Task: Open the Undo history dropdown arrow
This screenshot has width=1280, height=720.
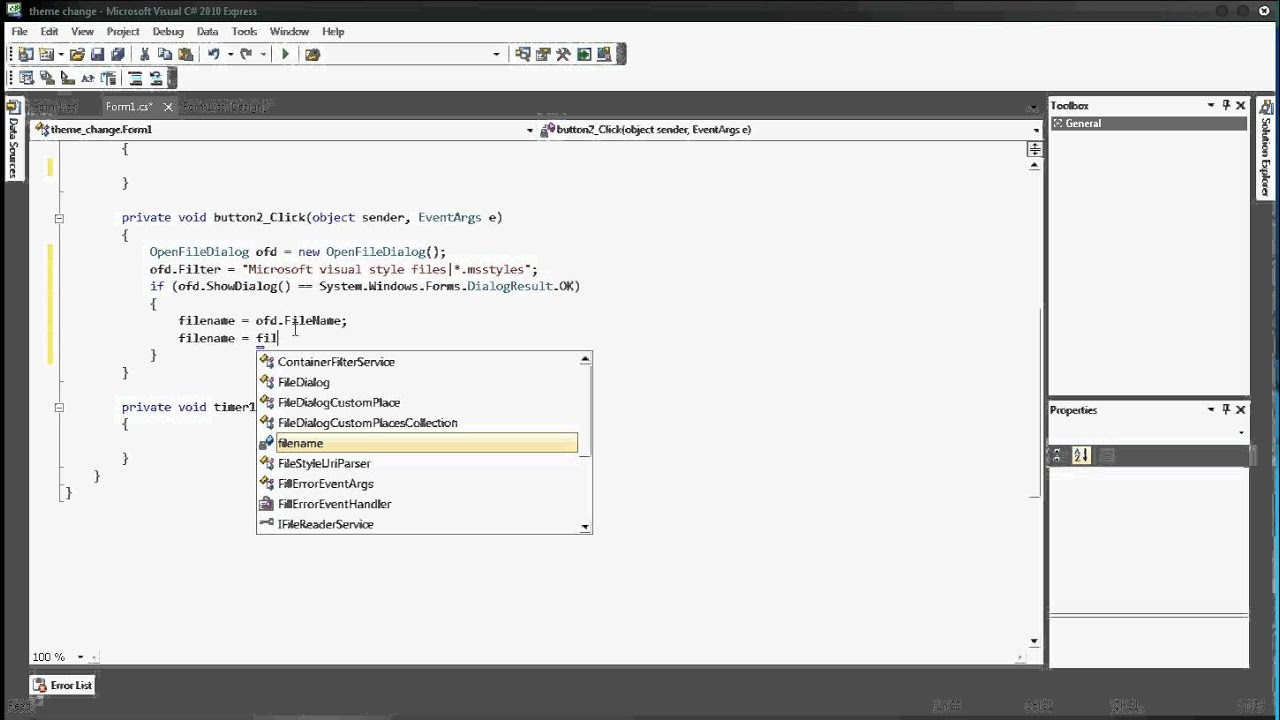Action: [x=230, y=55]
